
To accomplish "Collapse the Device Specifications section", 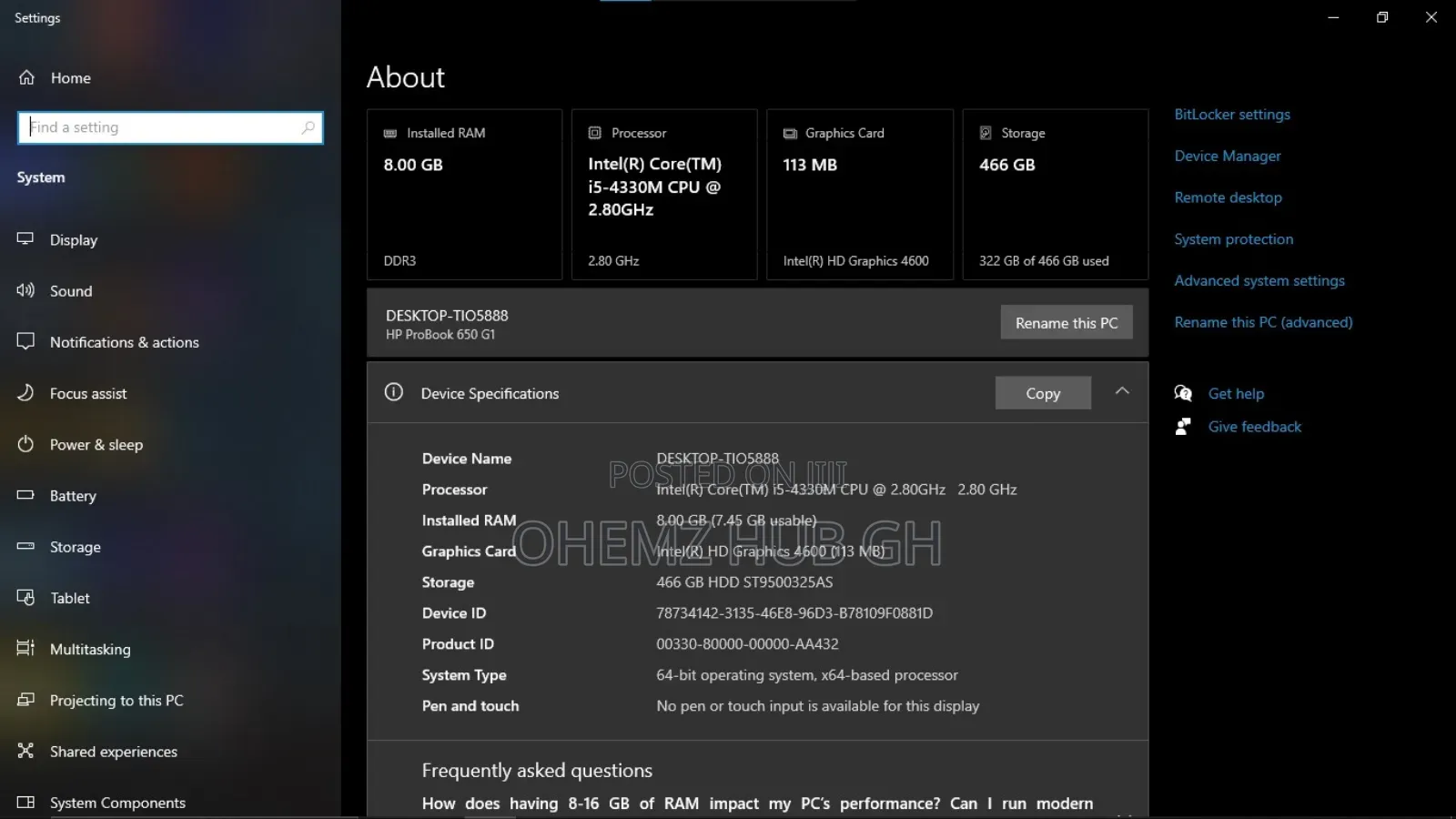I will (x=1122, y=391).
